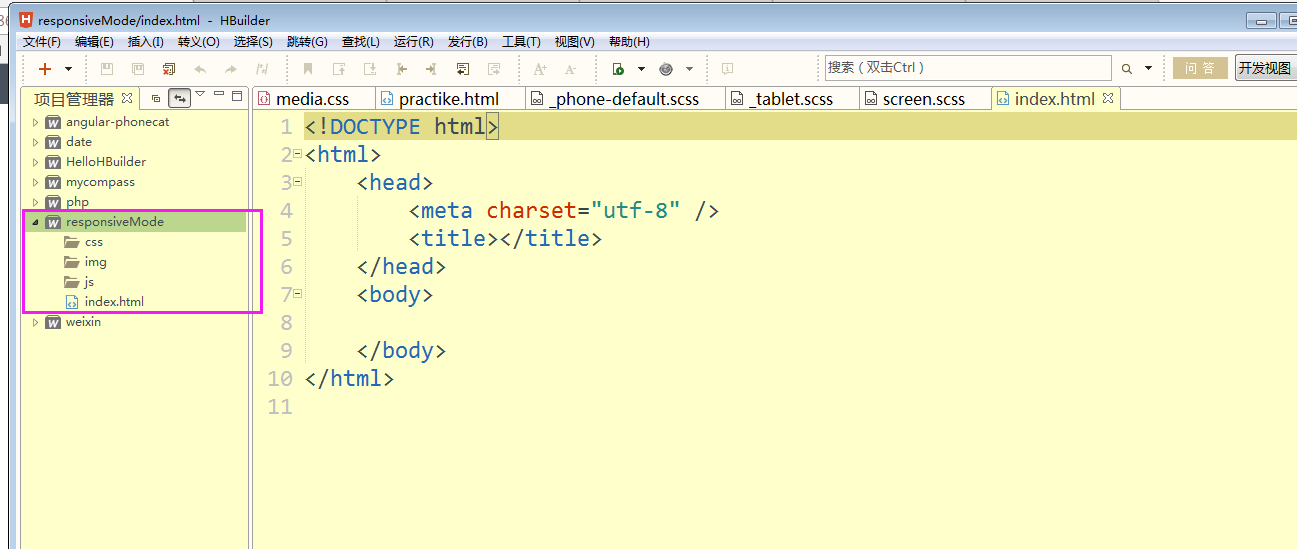This screenshot has width=1297, height=549.
Task: Click the bookmark flag toolbar icon
Action: 308,69
